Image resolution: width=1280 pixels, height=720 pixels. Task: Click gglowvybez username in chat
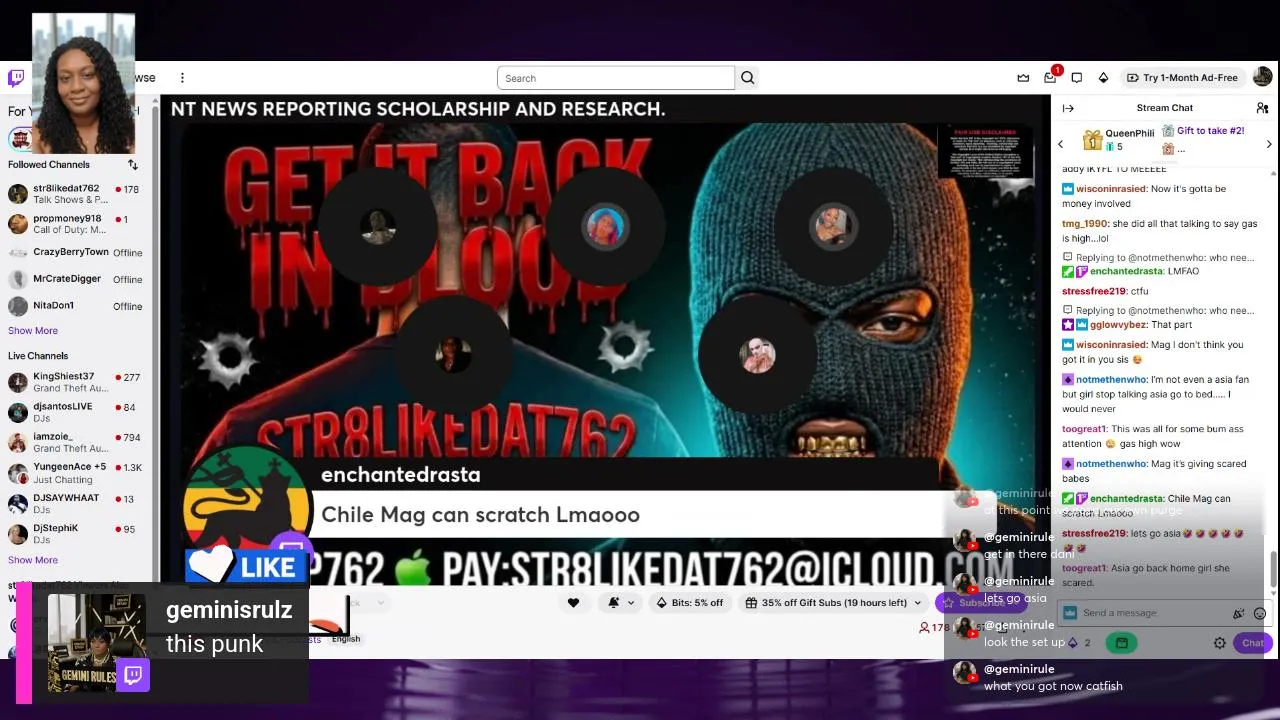(x=1118, y=325)
